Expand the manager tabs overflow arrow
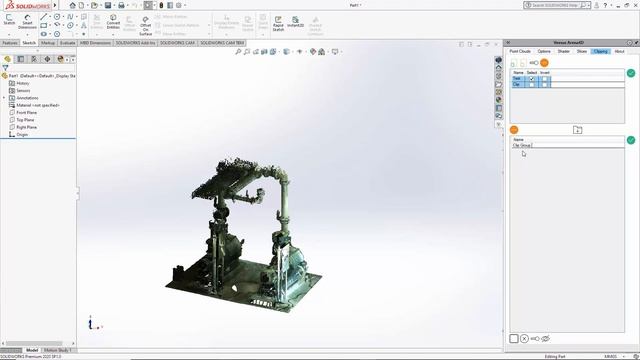Image resolution: width=640 pixels, height=360 pixels. (73, 60)
